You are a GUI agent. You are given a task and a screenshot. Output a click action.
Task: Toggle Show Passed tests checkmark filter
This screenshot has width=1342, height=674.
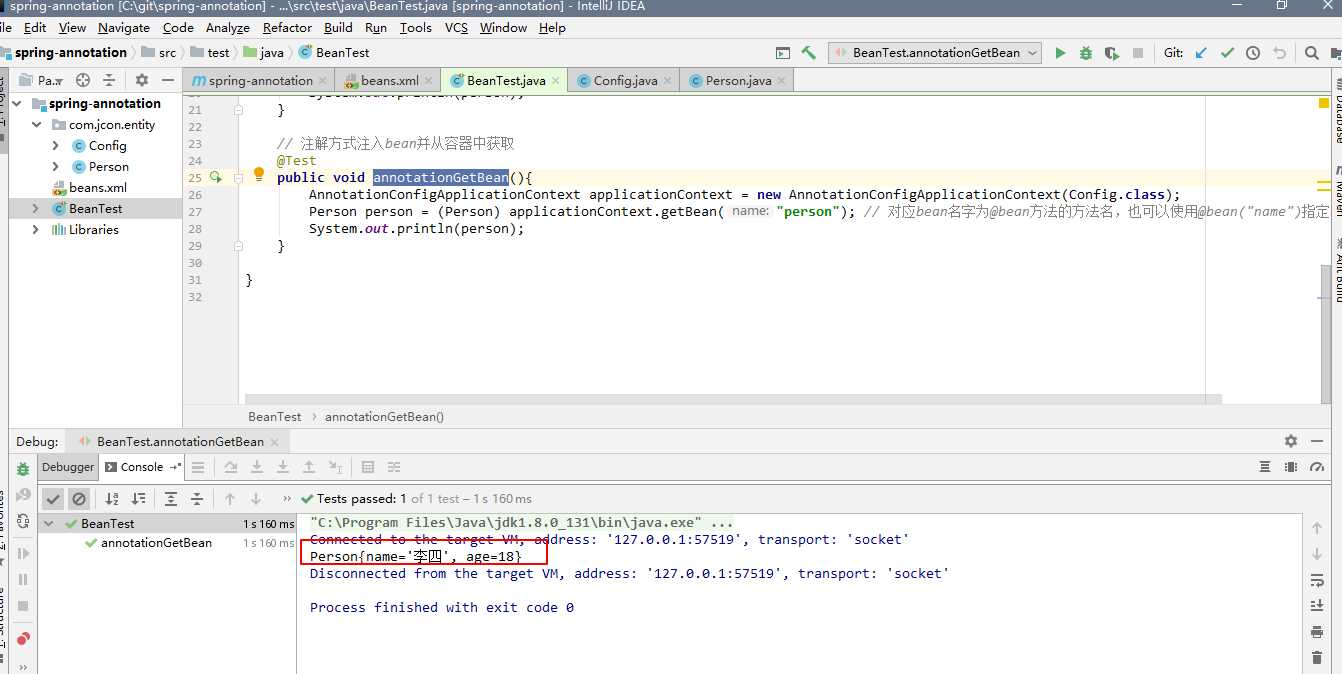53,498
